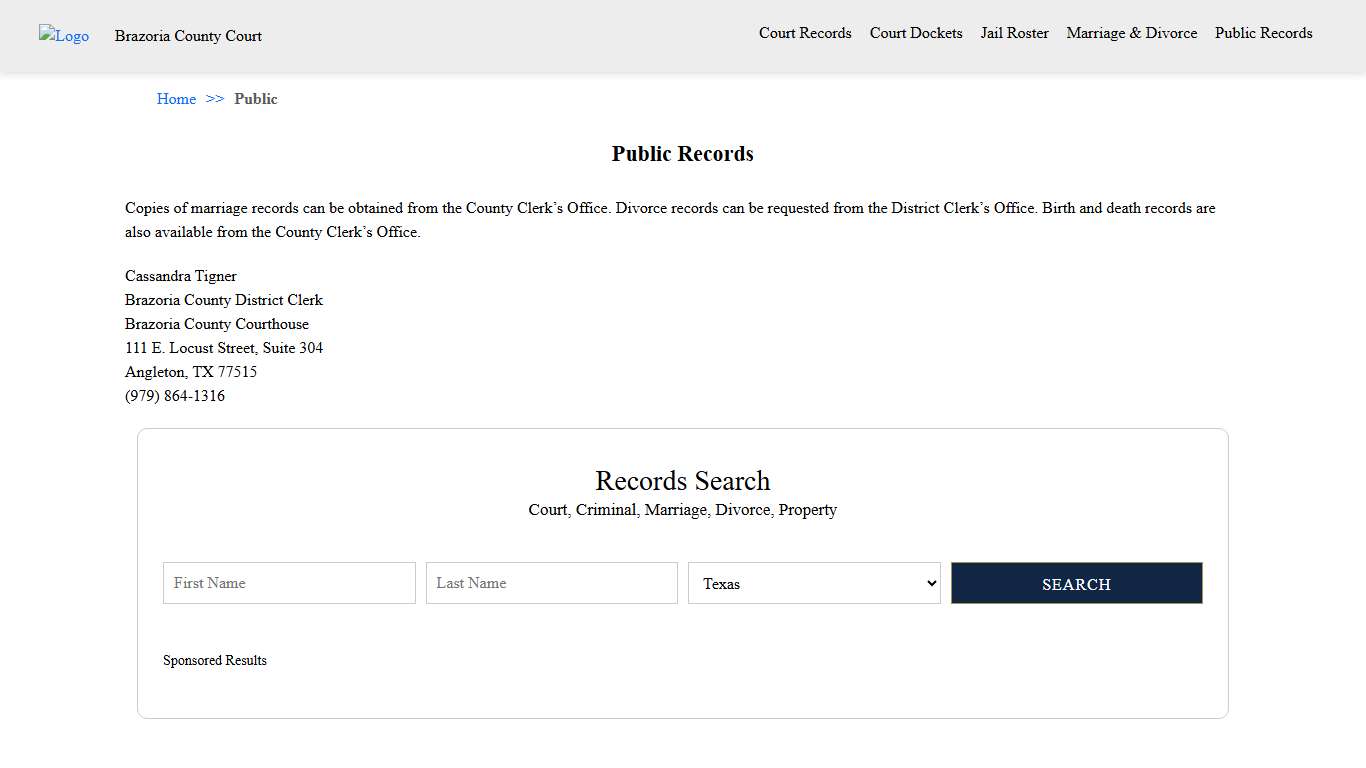
Task: Click the Brazoria County Court title text
Action: (188, 36)
